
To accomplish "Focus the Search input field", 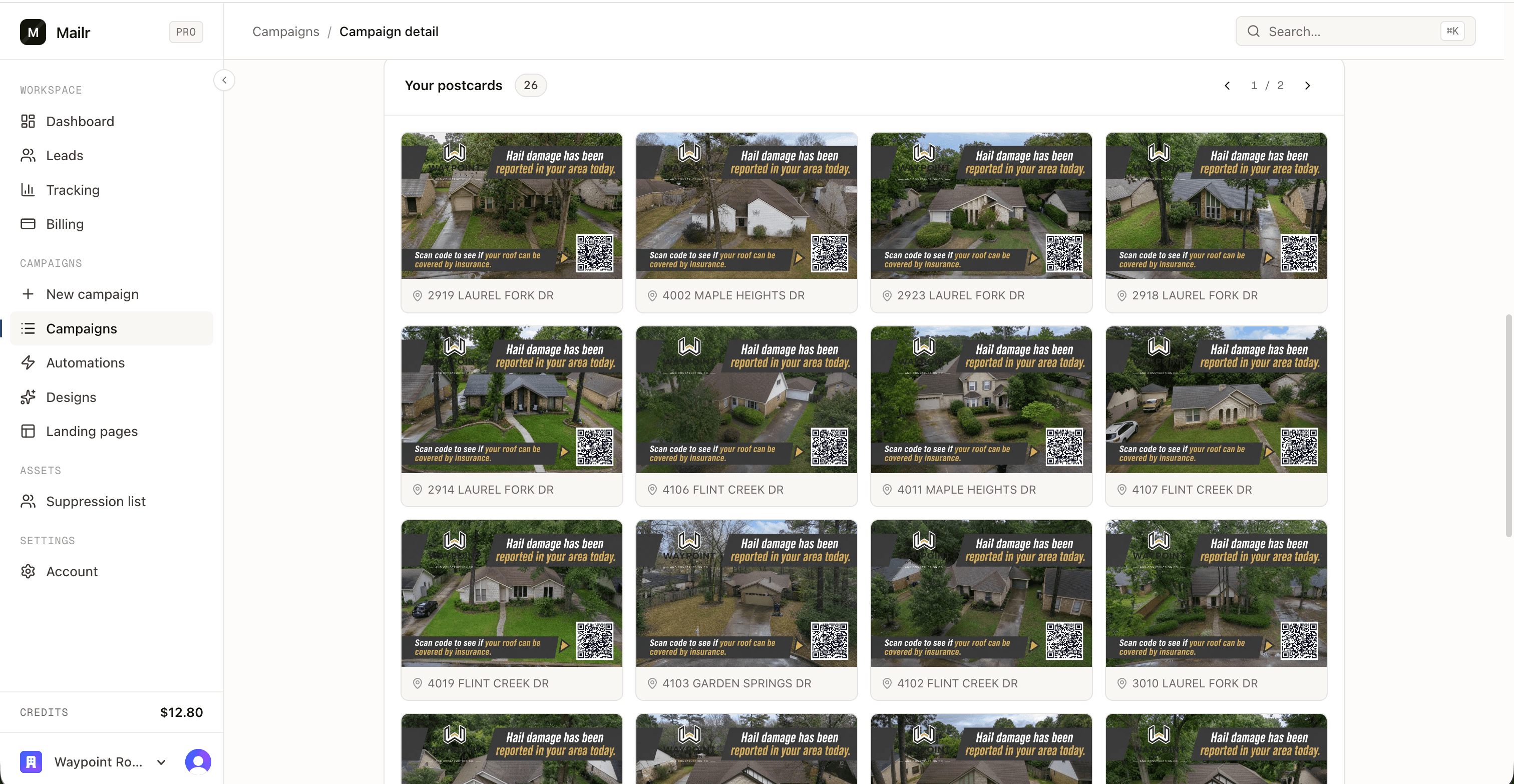I will 1355,31.
